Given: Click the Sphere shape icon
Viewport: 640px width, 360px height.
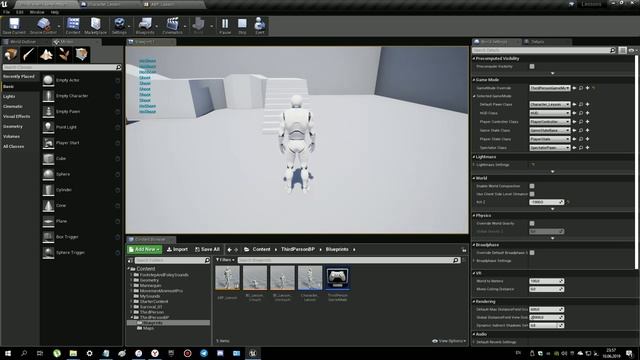Looking at the screenshot, I should click(48, 174).
